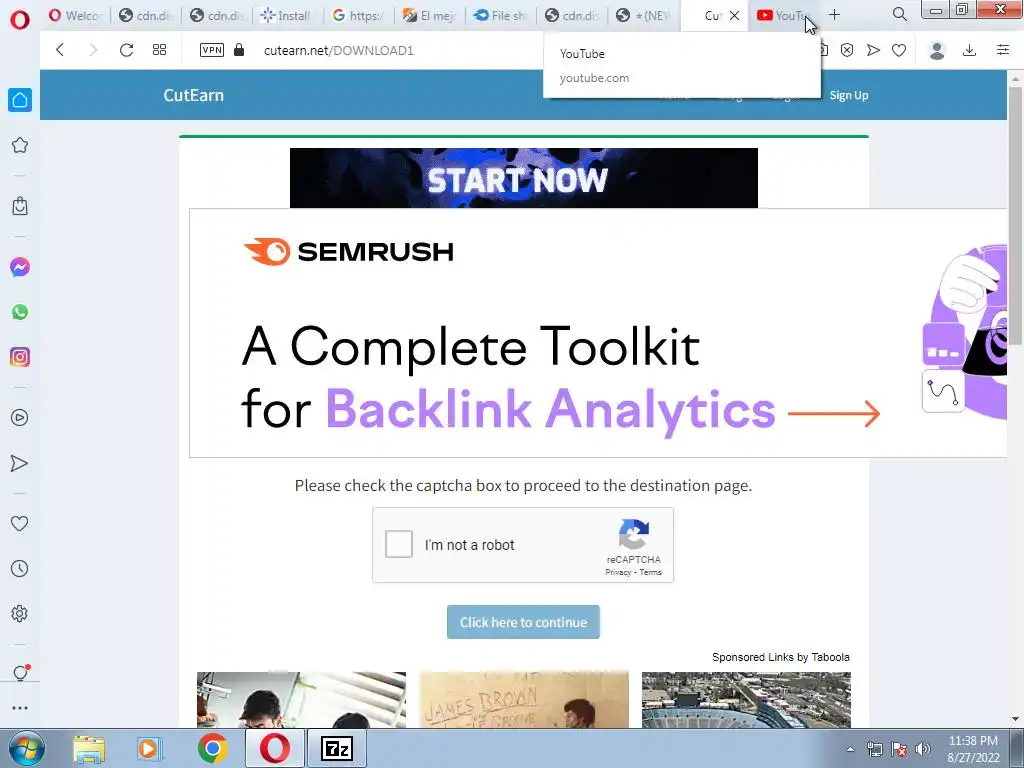Open the stadium aerial sponsored thumbnail
The width and height of the screenshot is (1024, 768).
(746, 699)
